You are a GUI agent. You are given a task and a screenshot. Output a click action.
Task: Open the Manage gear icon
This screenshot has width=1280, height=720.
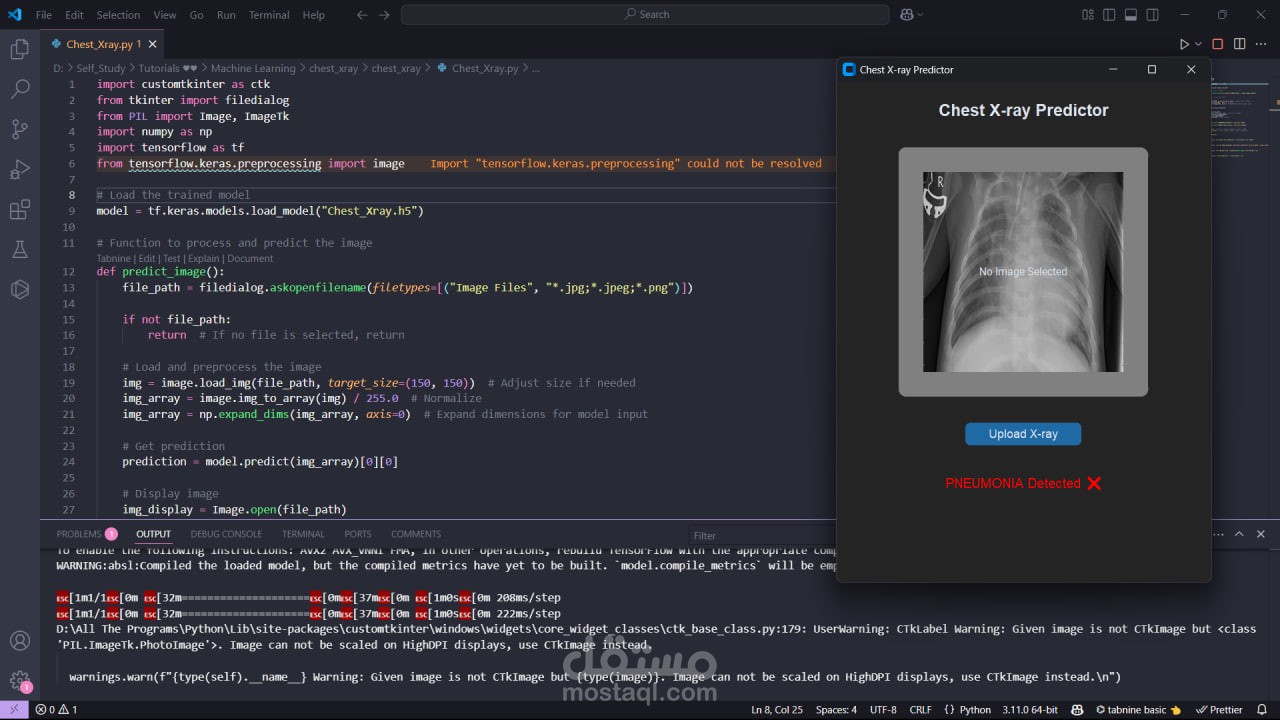(x=19, y=681)
